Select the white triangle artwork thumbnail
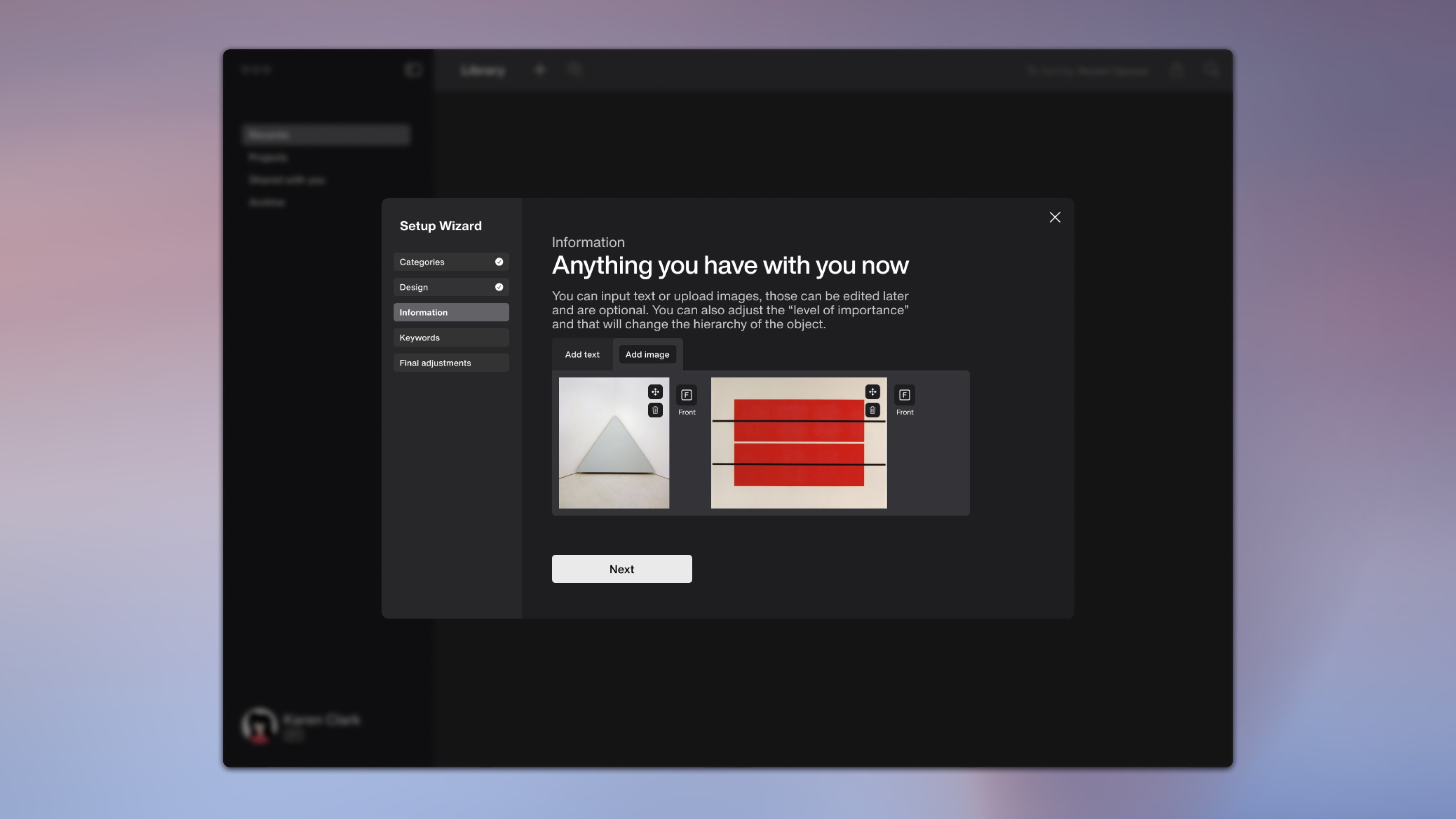The width and height of the screenshot is (1456, 819). pos(605,452)
